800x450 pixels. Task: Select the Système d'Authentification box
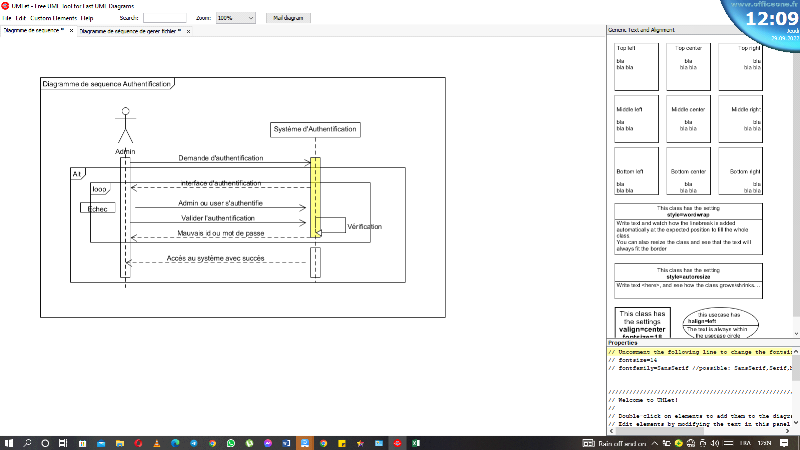(x=315, y=129)
